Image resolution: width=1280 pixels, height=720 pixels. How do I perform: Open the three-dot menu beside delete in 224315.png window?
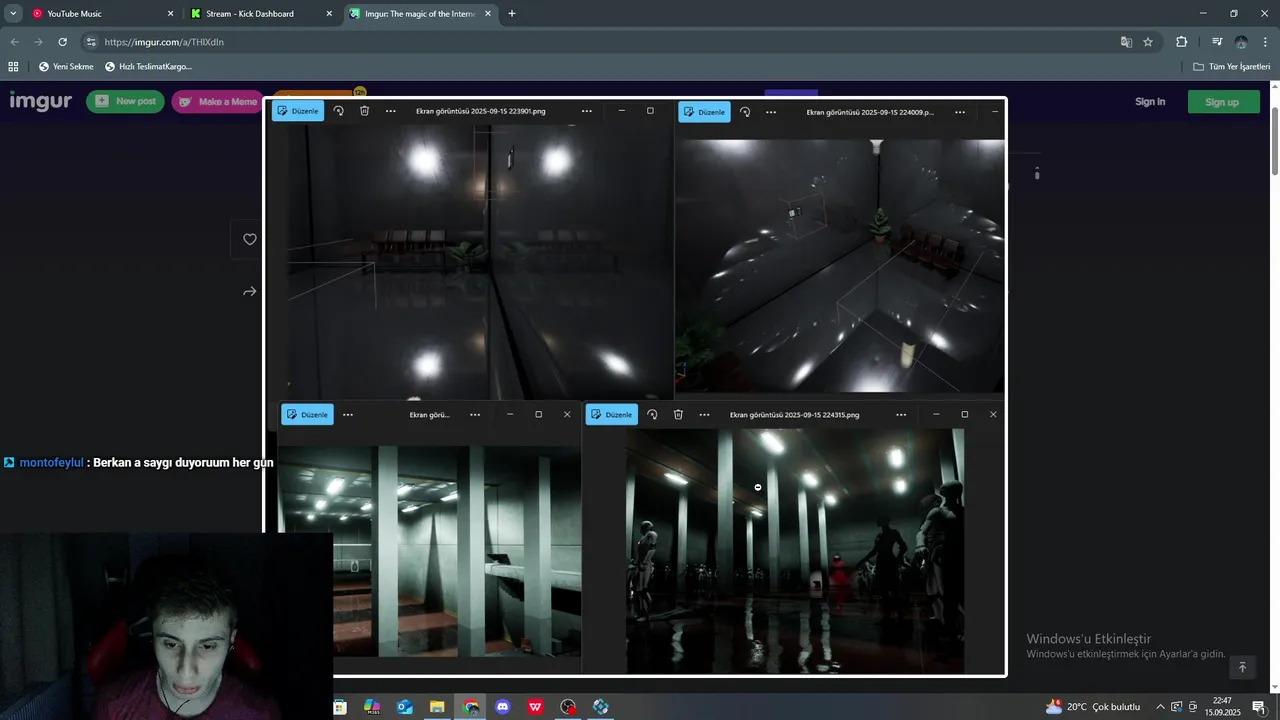click(705, 415)
